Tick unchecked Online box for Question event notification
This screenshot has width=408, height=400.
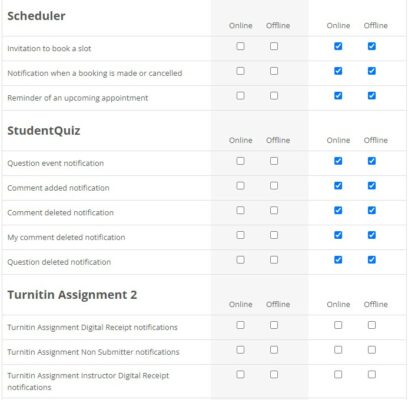pos(240,161)
